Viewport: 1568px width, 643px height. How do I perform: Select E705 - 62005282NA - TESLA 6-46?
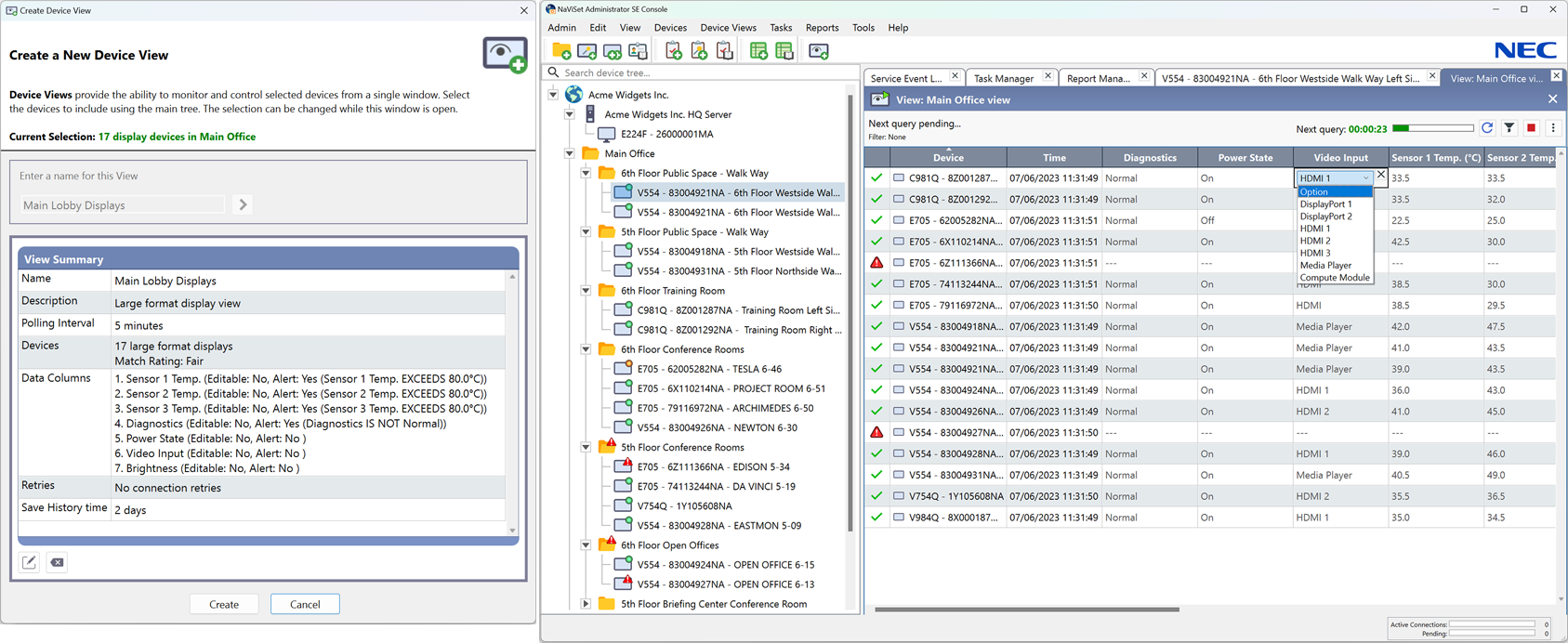click(709, 369)
